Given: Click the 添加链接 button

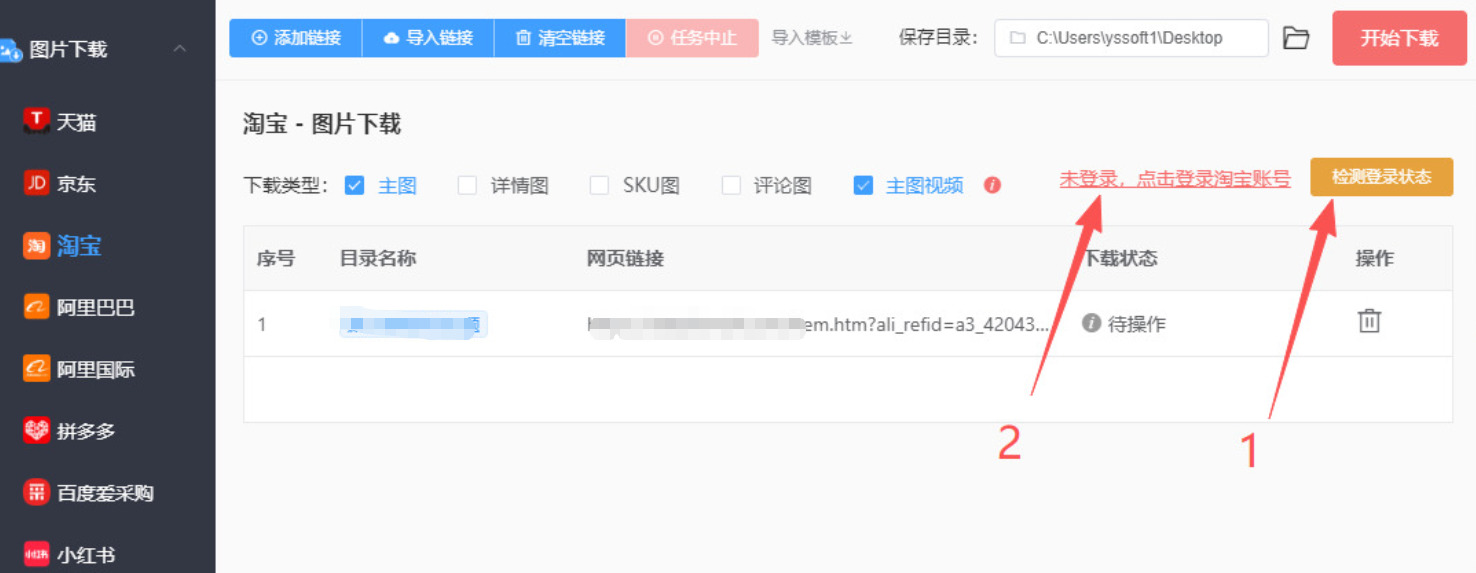Looking at the screenshot, I should 296,38.
